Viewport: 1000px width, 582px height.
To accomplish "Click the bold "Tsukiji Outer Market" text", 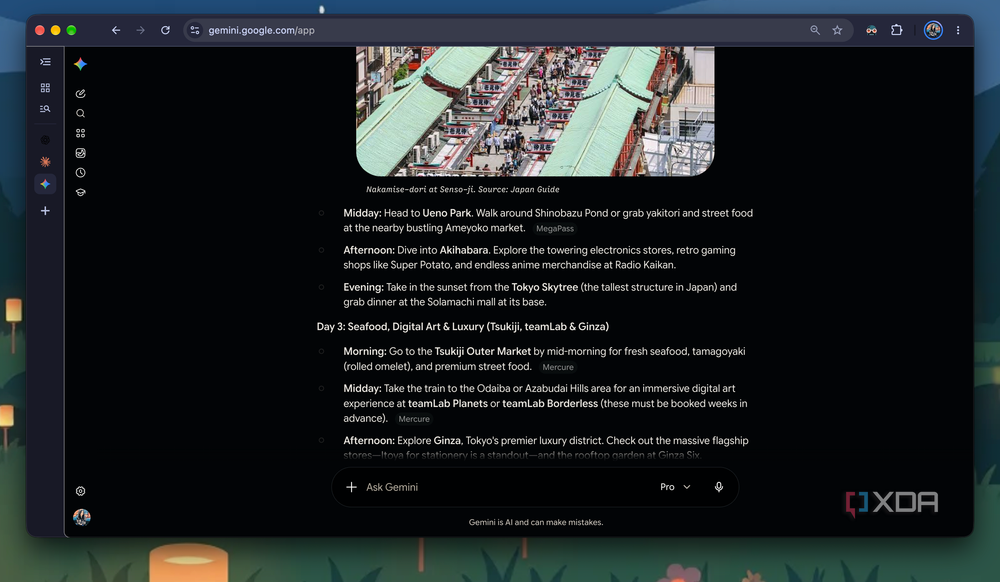I will click(483, 351).
